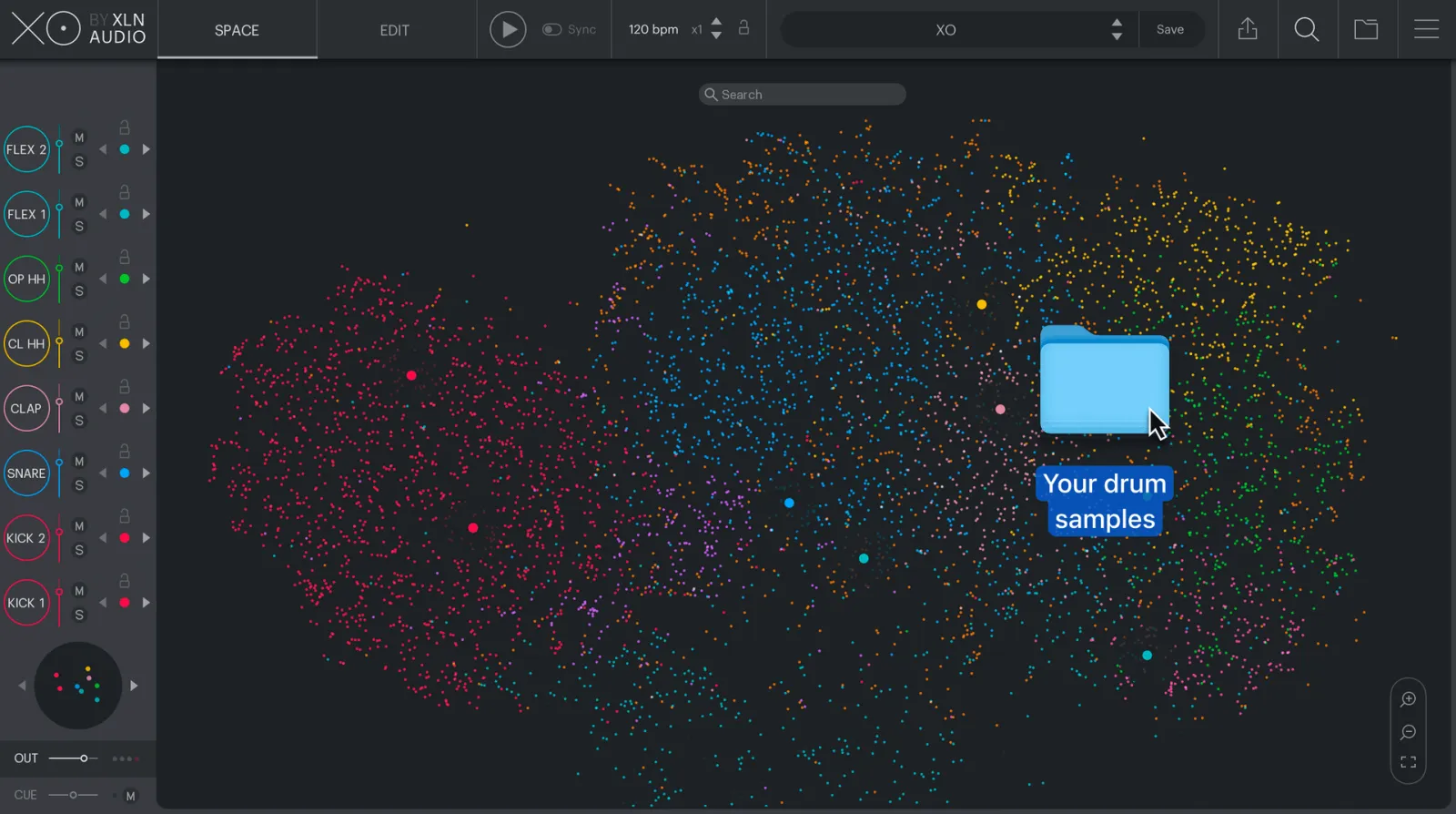Image resolution: width=1456 pixels, height=814 pixels.
Task: Click the Your drum samples folder
Action: click(x=1105, y=381)
